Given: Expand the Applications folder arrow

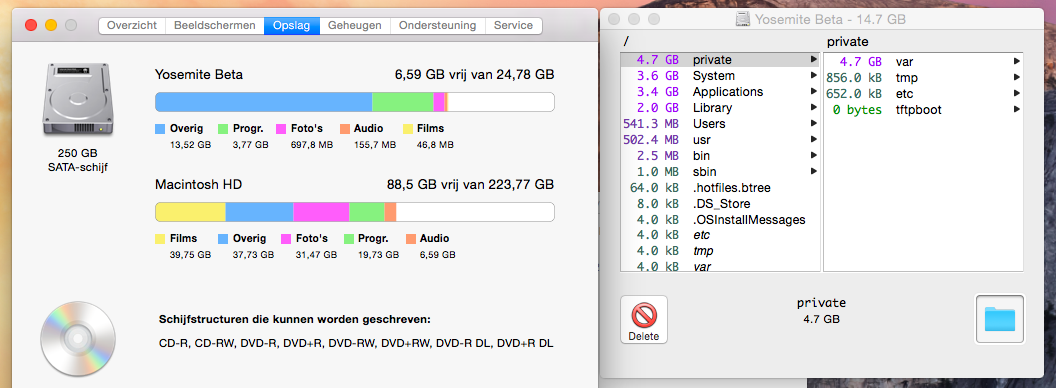Looking at the screenshot, I should (x=814, y=92).
